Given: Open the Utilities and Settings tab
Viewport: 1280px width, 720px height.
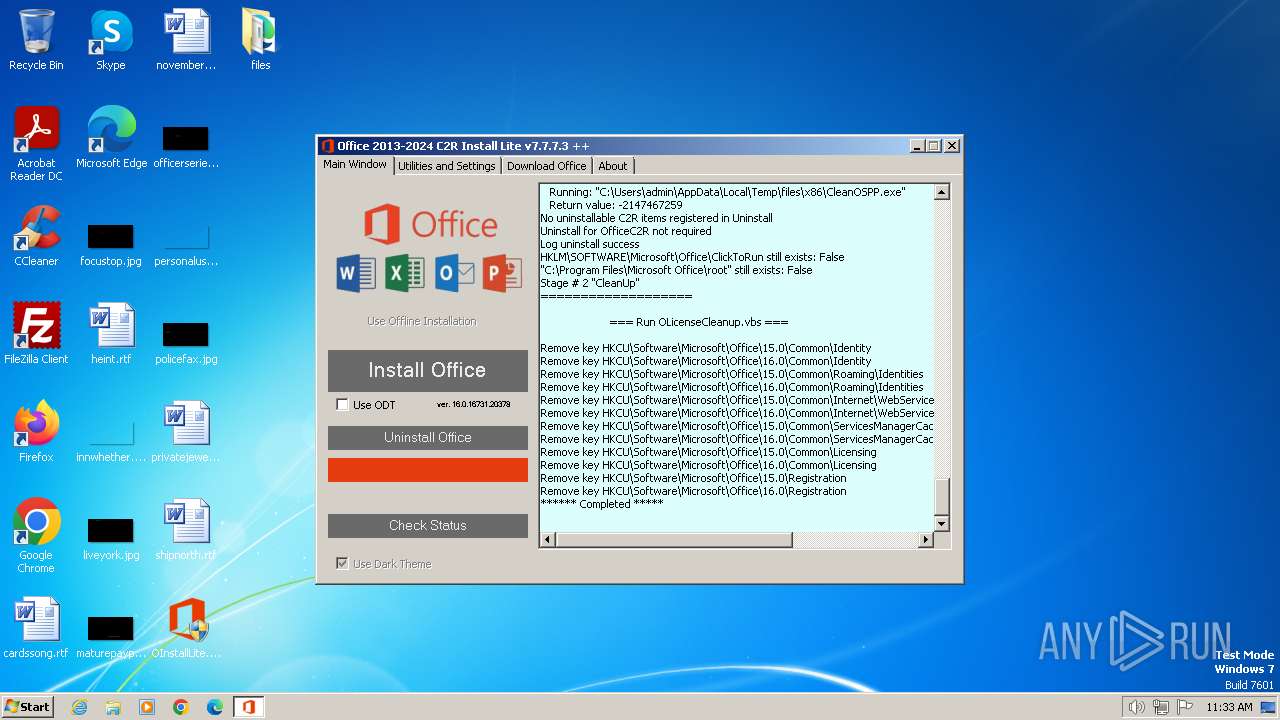Looking at the screenshot, I should pos(447,166).
